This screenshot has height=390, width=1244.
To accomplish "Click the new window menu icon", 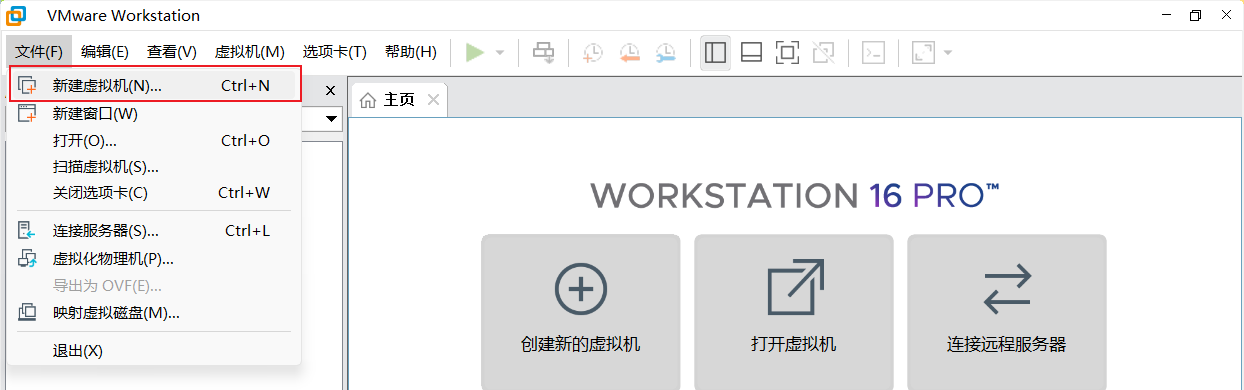I will point(28,113).
